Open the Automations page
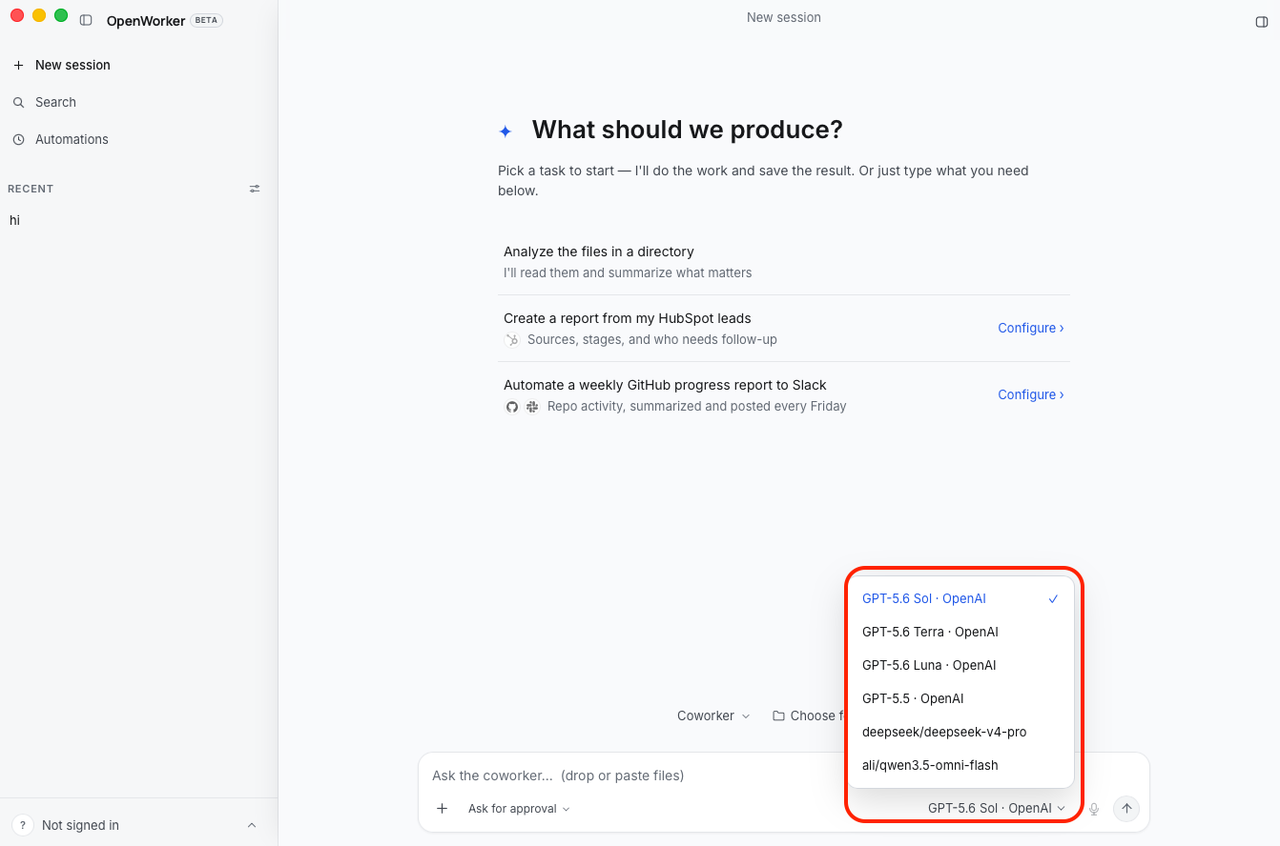Image resolution: width=1280 pixels, height=846 pixels. (61, 139)
